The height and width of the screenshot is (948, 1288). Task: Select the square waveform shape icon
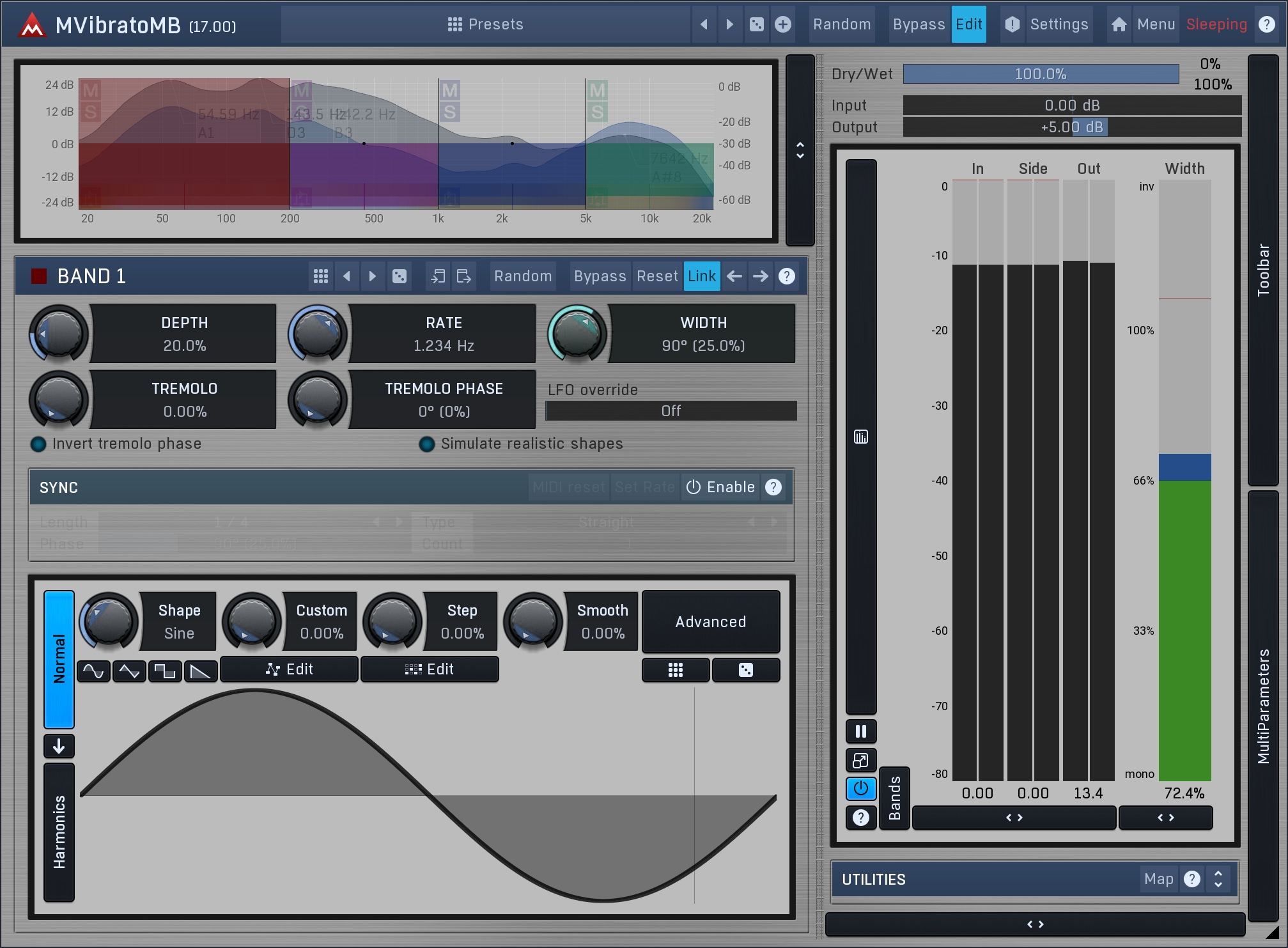[x=165, y=671]
